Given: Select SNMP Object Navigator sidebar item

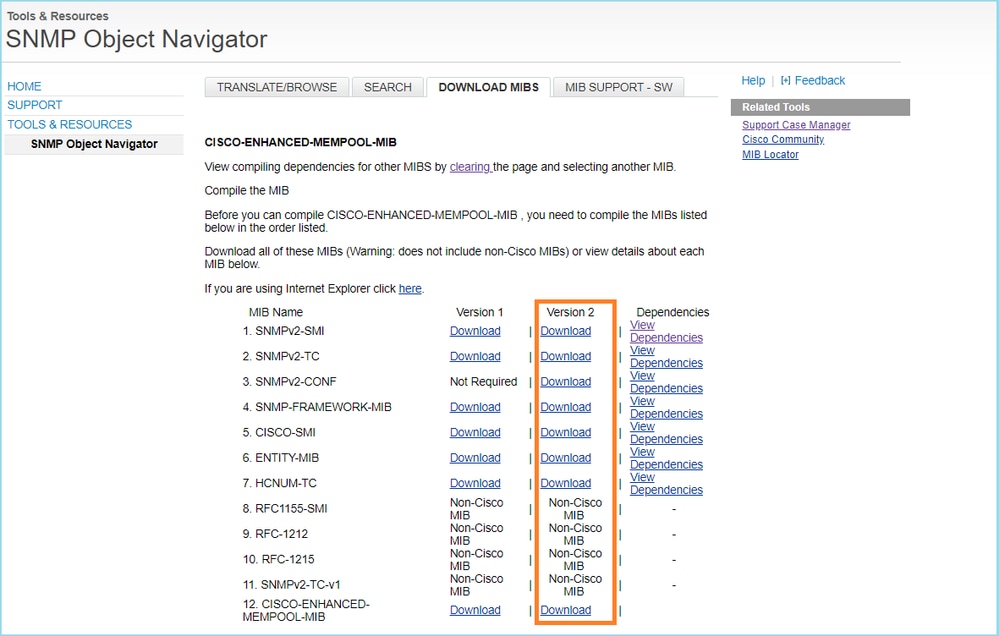Looking at the screenshot, I should point(94,144).
